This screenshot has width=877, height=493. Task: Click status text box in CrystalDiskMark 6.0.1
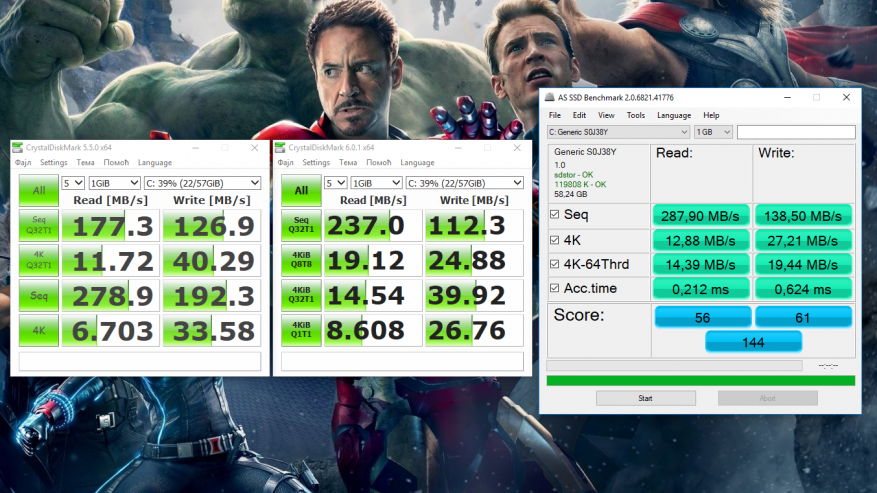pos(402,361)
